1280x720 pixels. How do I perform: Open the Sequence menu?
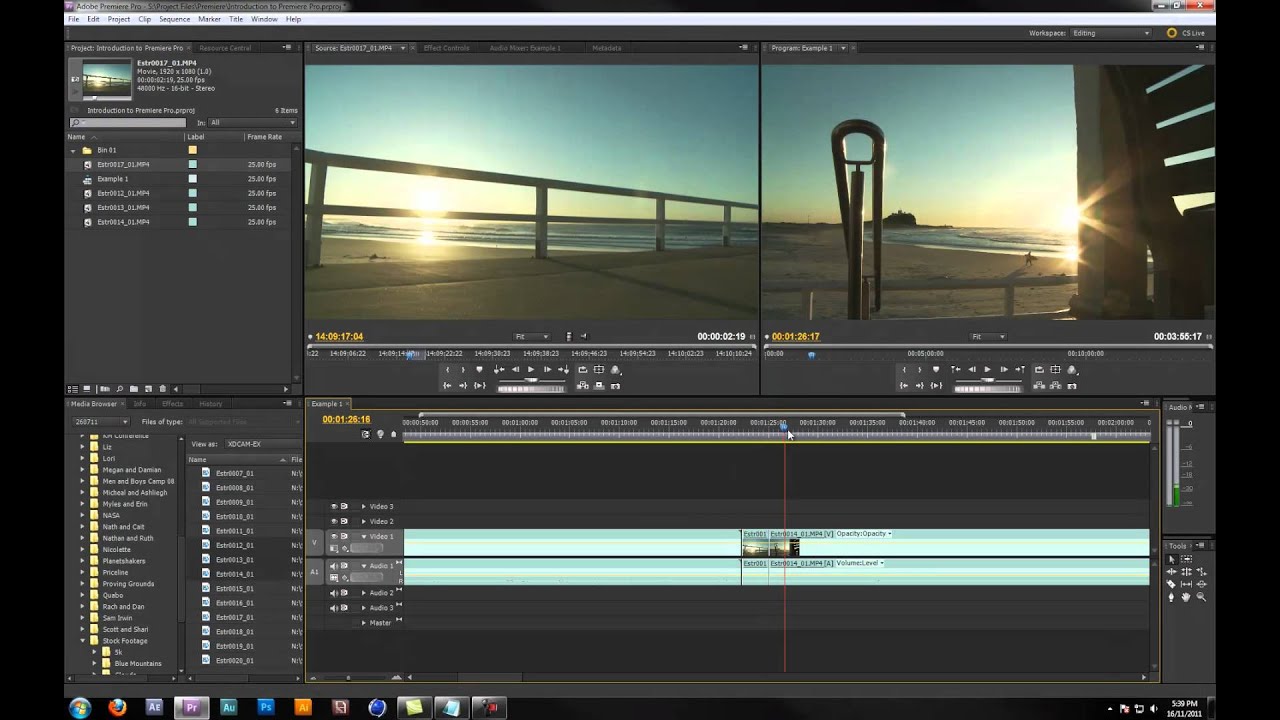click(174, 19)
